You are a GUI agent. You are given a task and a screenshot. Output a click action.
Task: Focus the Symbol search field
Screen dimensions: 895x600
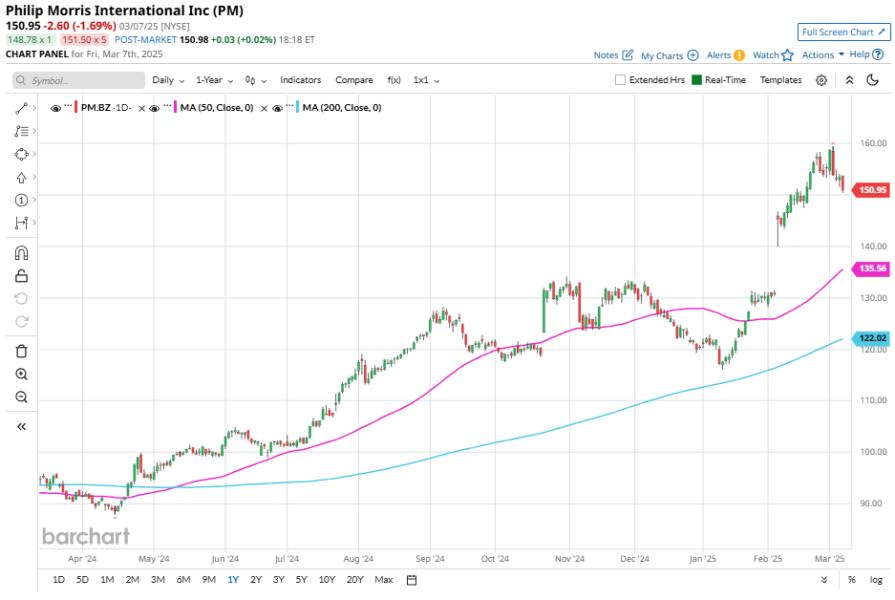79,80
